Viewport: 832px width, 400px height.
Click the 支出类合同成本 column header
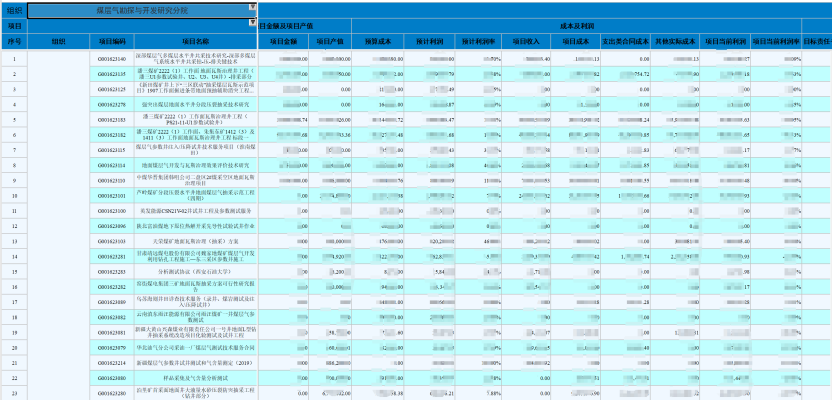[x=626, y=42]
